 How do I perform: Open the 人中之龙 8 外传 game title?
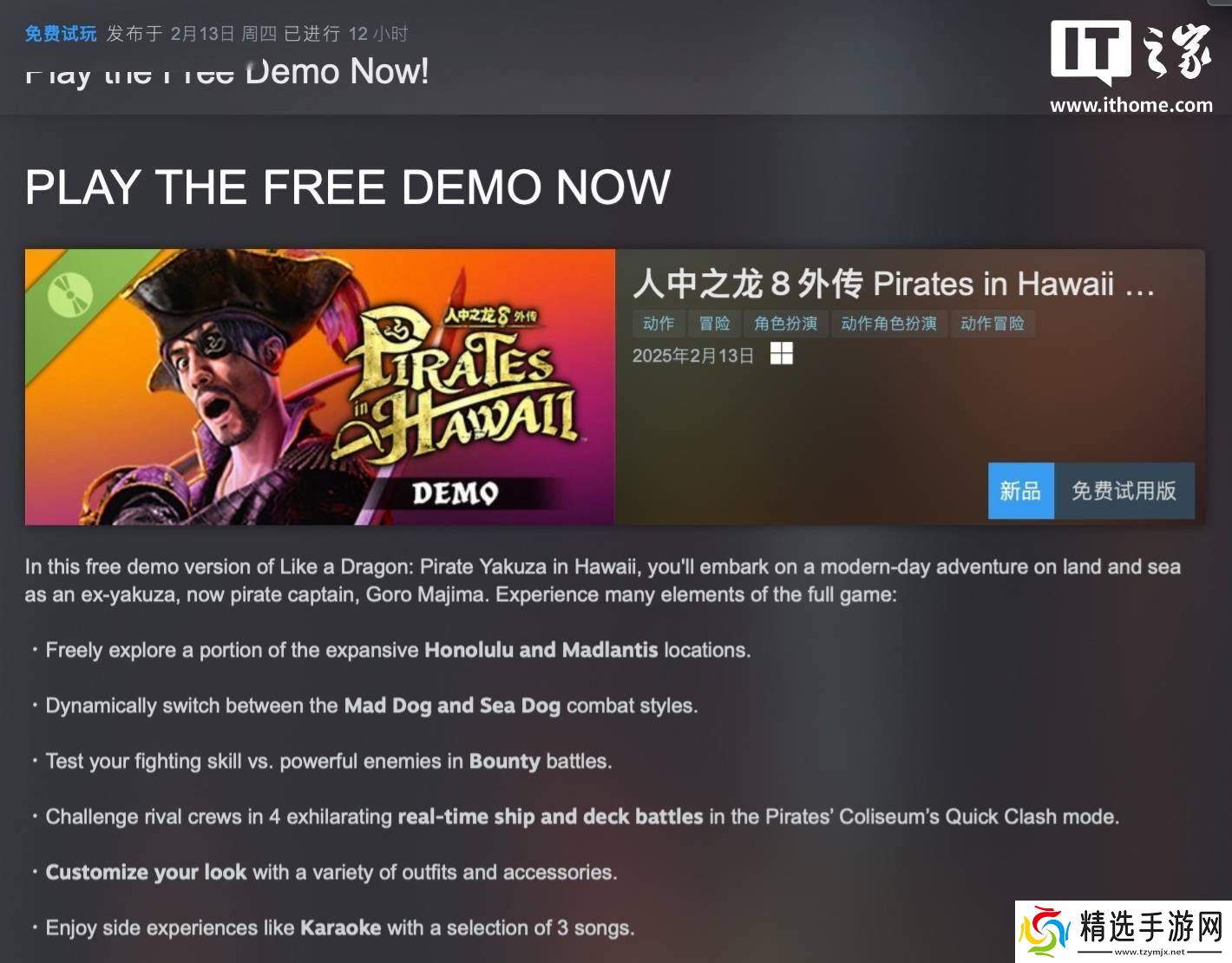pos(894,284)
